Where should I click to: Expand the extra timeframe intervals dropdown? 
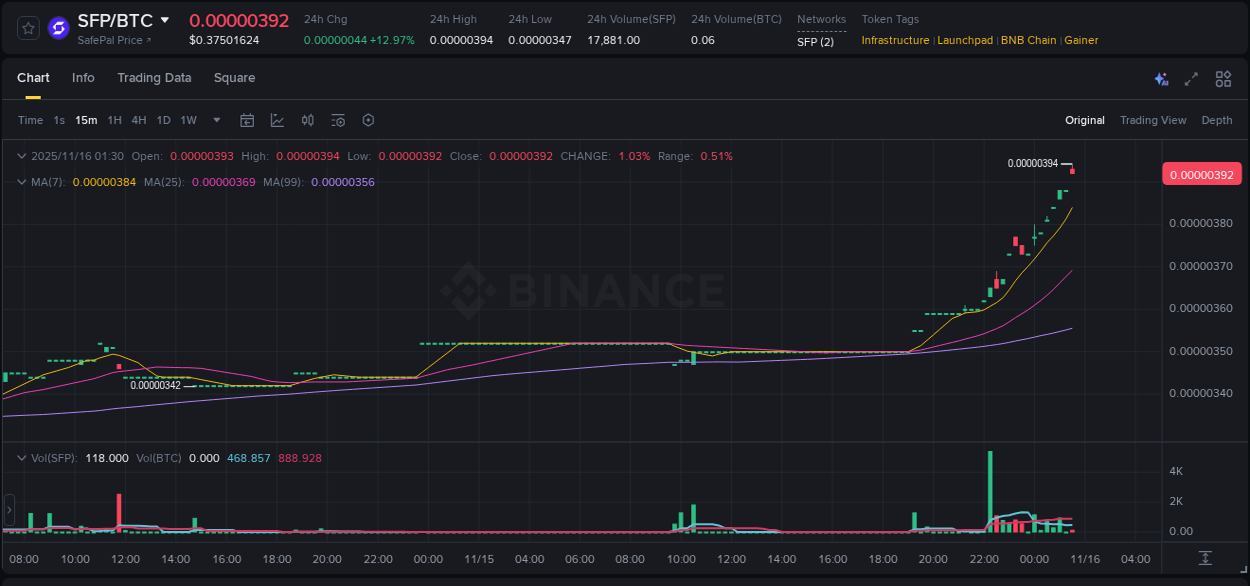coord(215,120)
